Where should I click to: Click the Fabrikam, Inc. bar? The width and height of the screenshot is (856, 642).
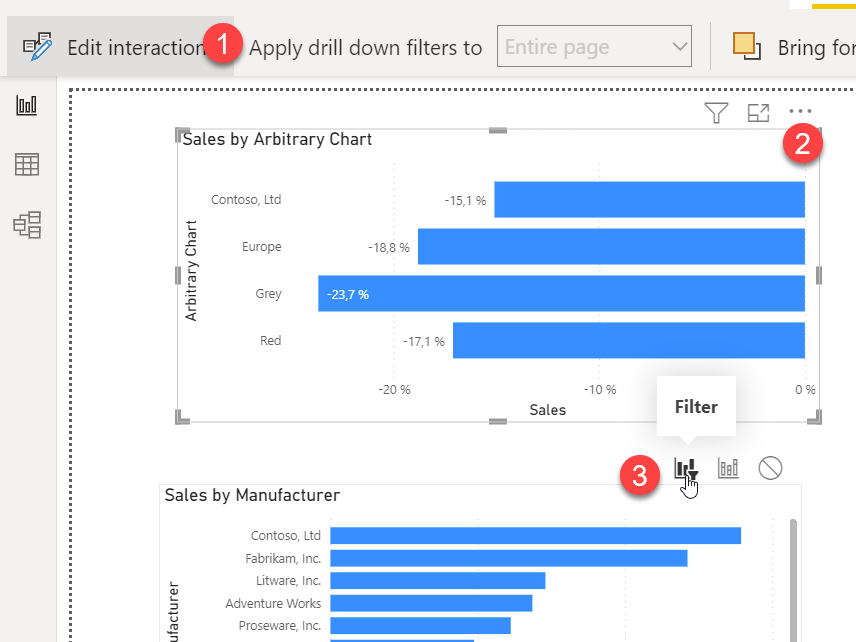[x=508, y=558]
